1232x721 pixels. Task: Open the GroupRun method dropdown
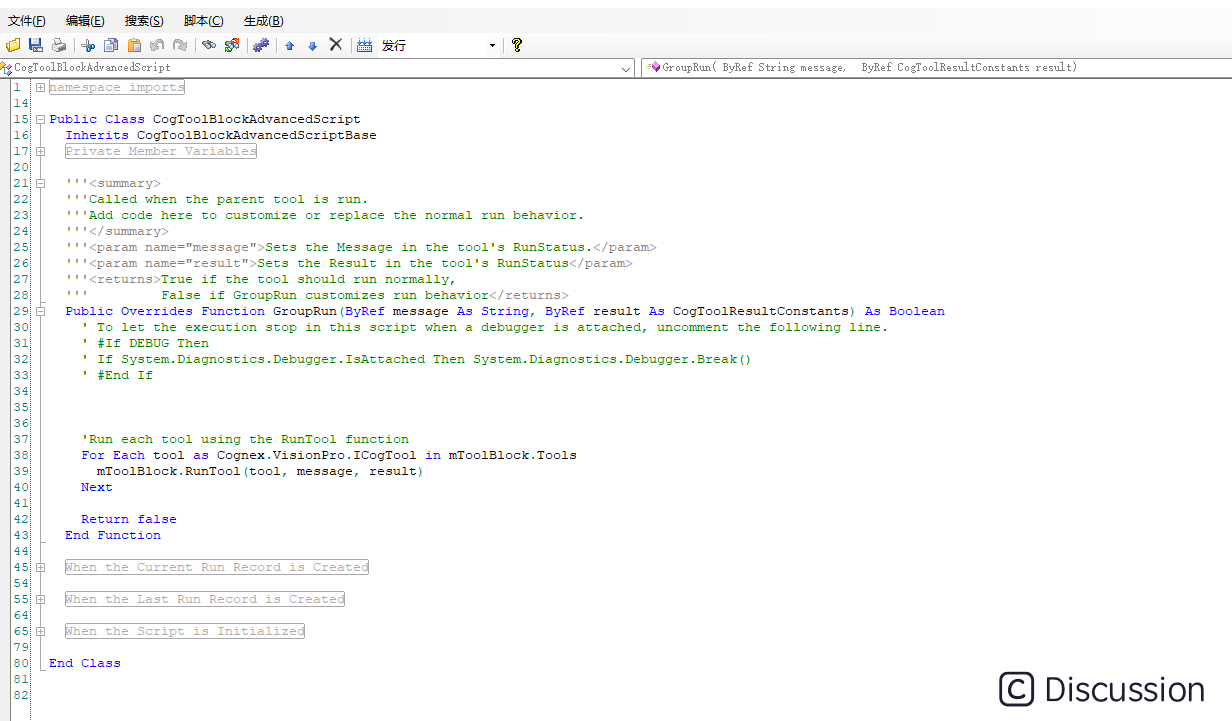point(936,68)
